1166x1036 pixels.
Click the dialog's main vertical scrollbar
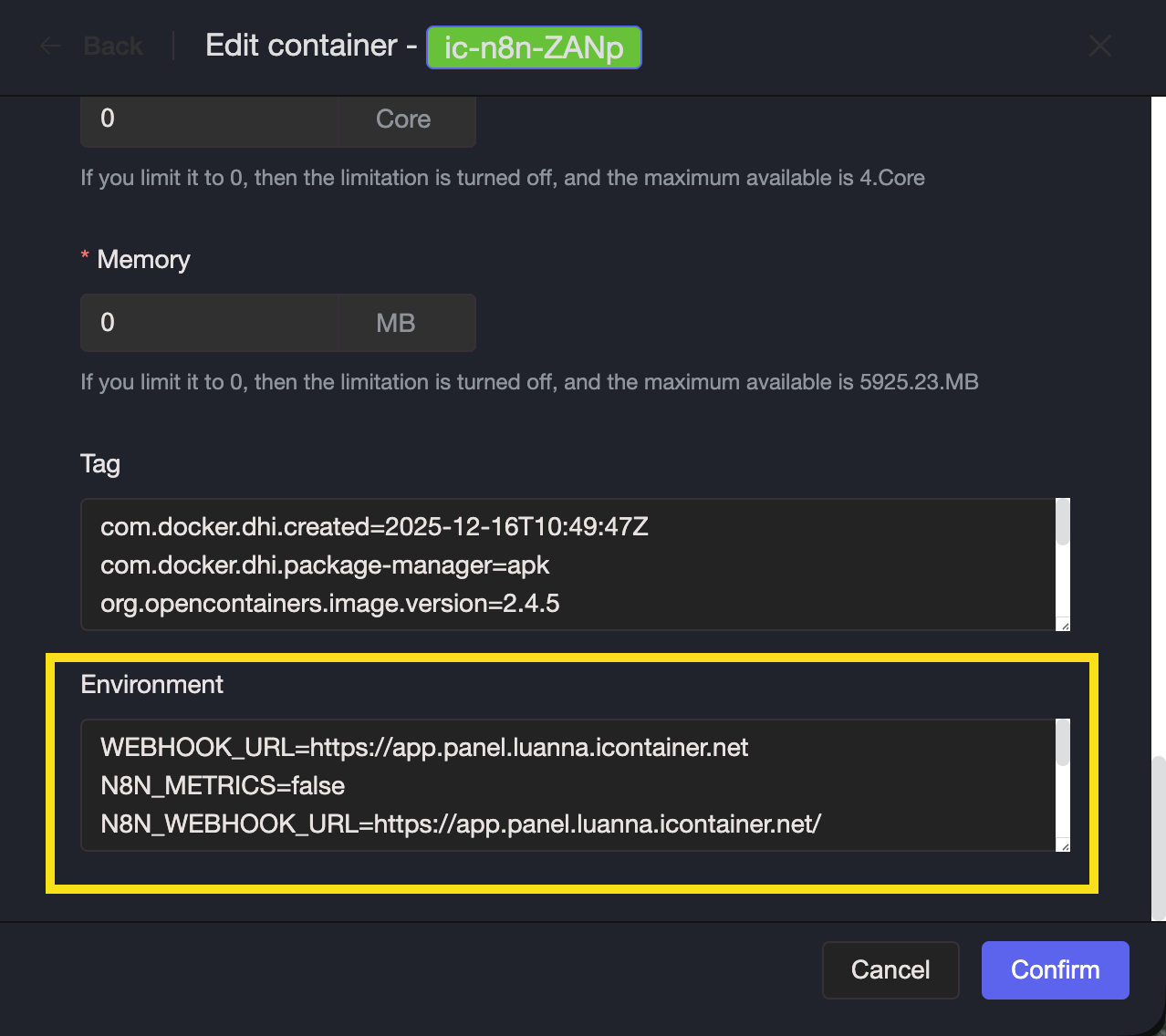point(1159,837)
